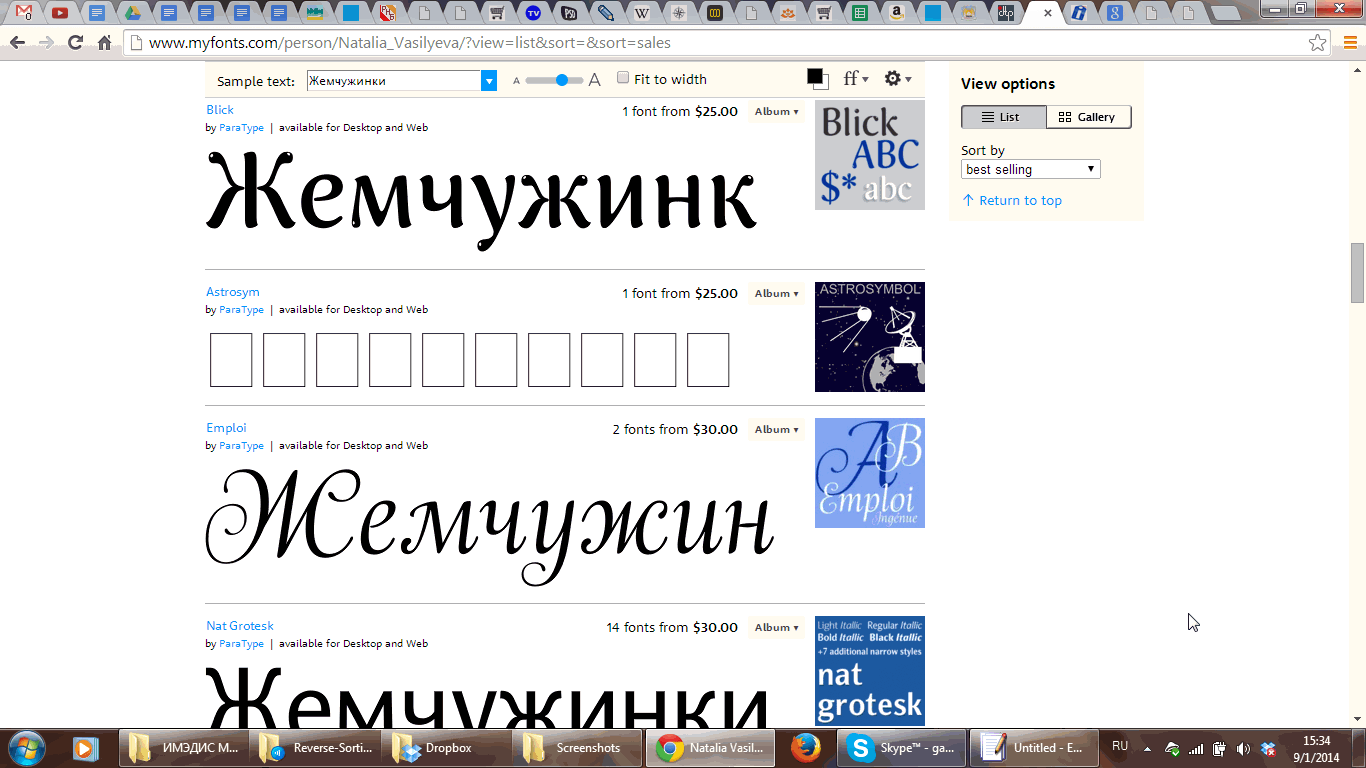Image resolution: width=1366 pixels, height=768 pixels.
Task: Switch to the YouTube browser tab
Action: tap(60, 13)
